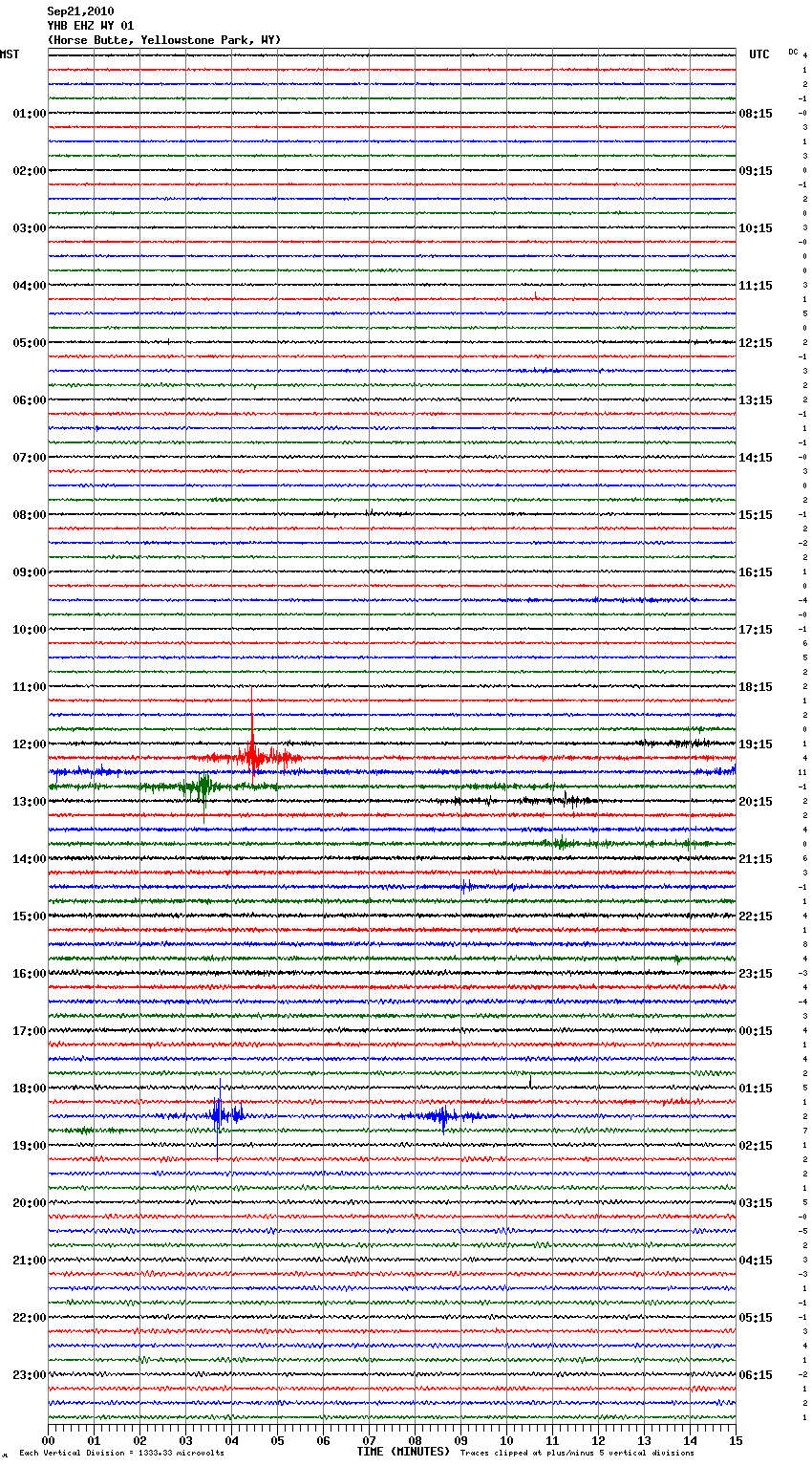812x1466 pixels.
Task: Click minute 03 tick label on bottom axis
Action: (185, 1440)
